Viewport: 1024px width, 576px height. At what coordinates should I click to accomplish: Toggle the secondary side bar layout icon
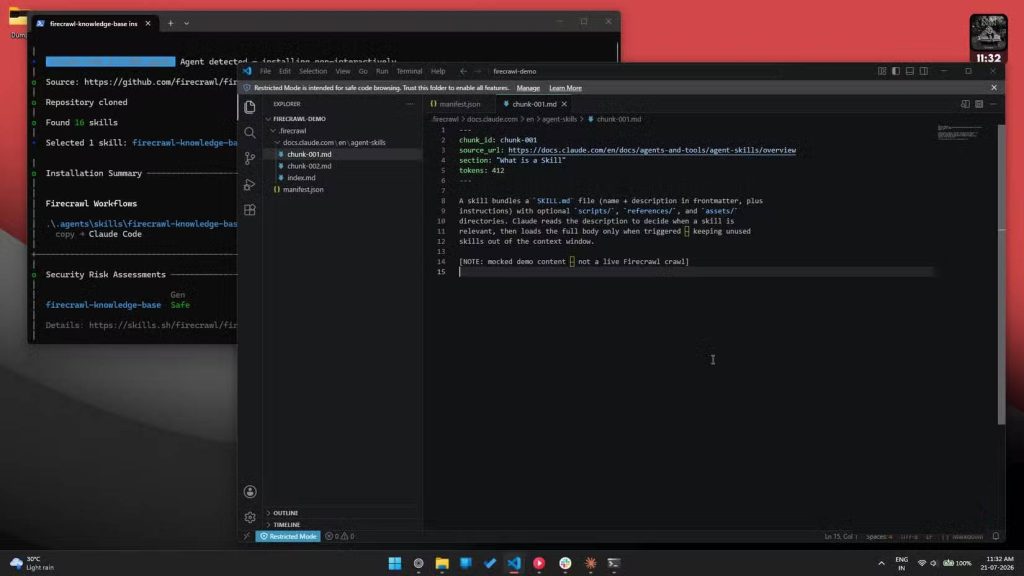click(x=923, y=71)
